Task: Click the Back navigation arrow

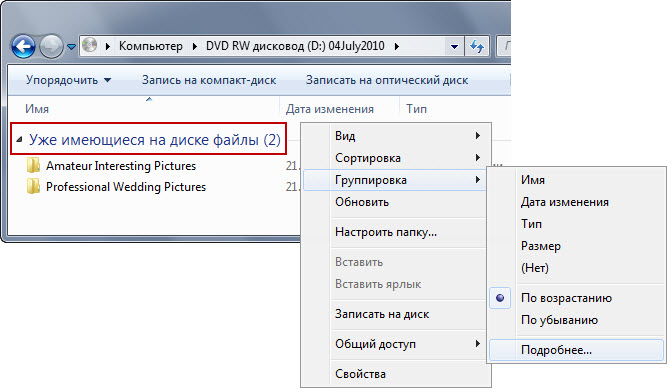Action: click(23, 46)
